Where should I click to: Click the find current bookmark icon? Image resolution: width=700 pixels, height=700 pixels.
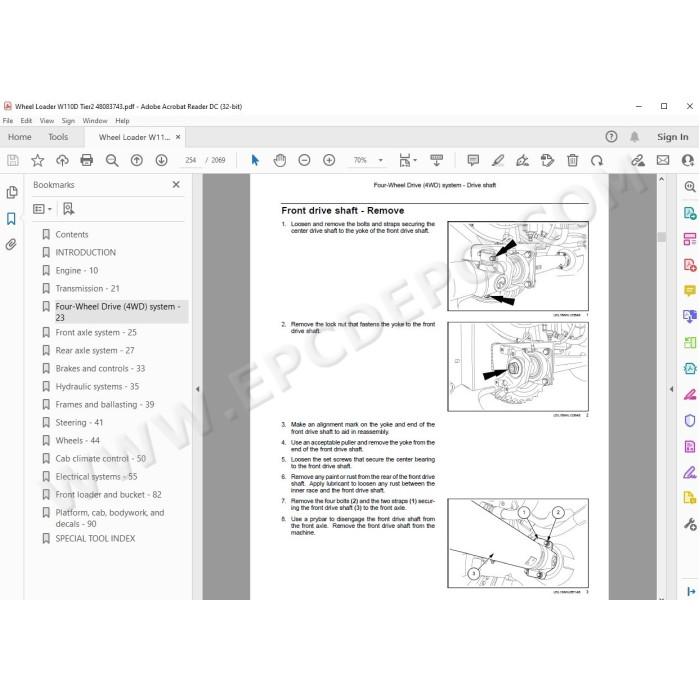click(68, 209)
